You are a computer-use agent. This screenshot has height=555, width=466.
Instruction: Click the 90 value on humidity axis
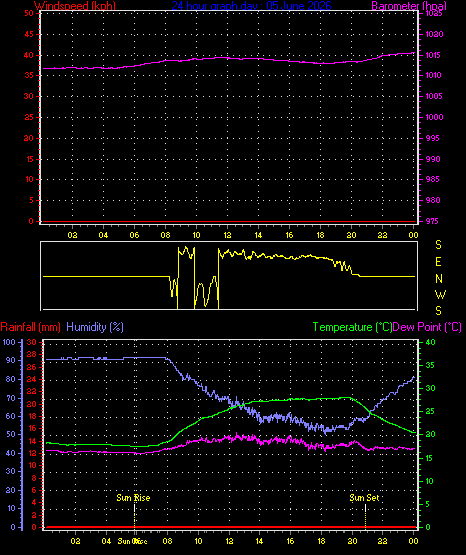click(10, 360)
